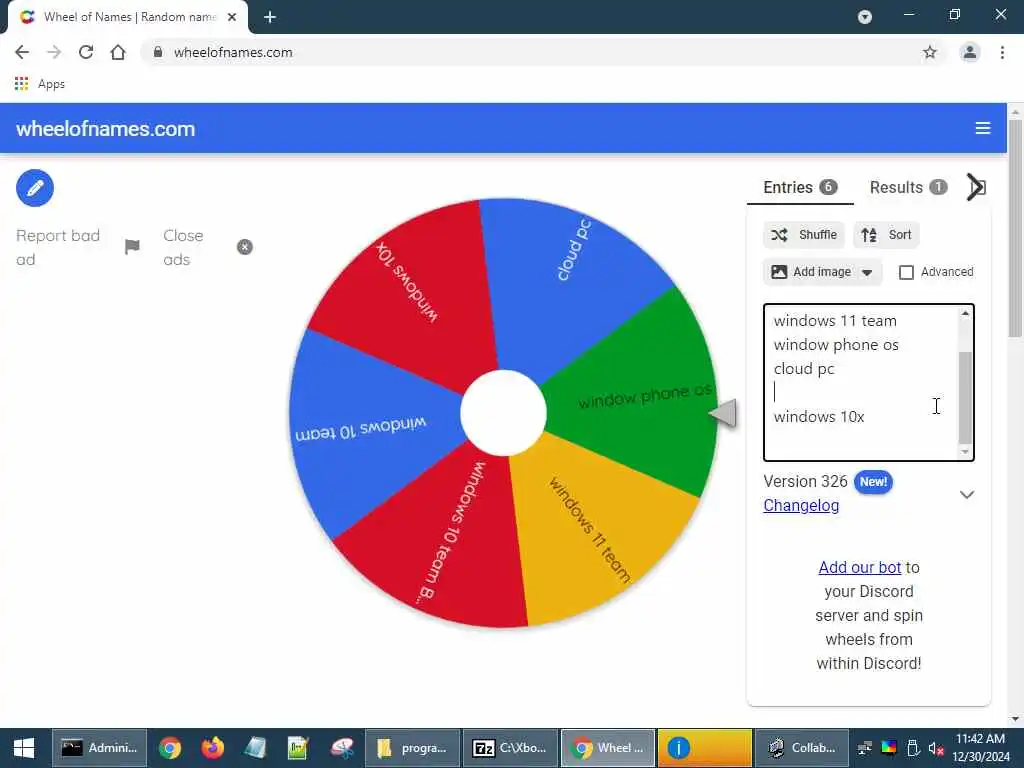Click the wheelofnames.com header title
1024x768 pixels.
tap(106, 129)
